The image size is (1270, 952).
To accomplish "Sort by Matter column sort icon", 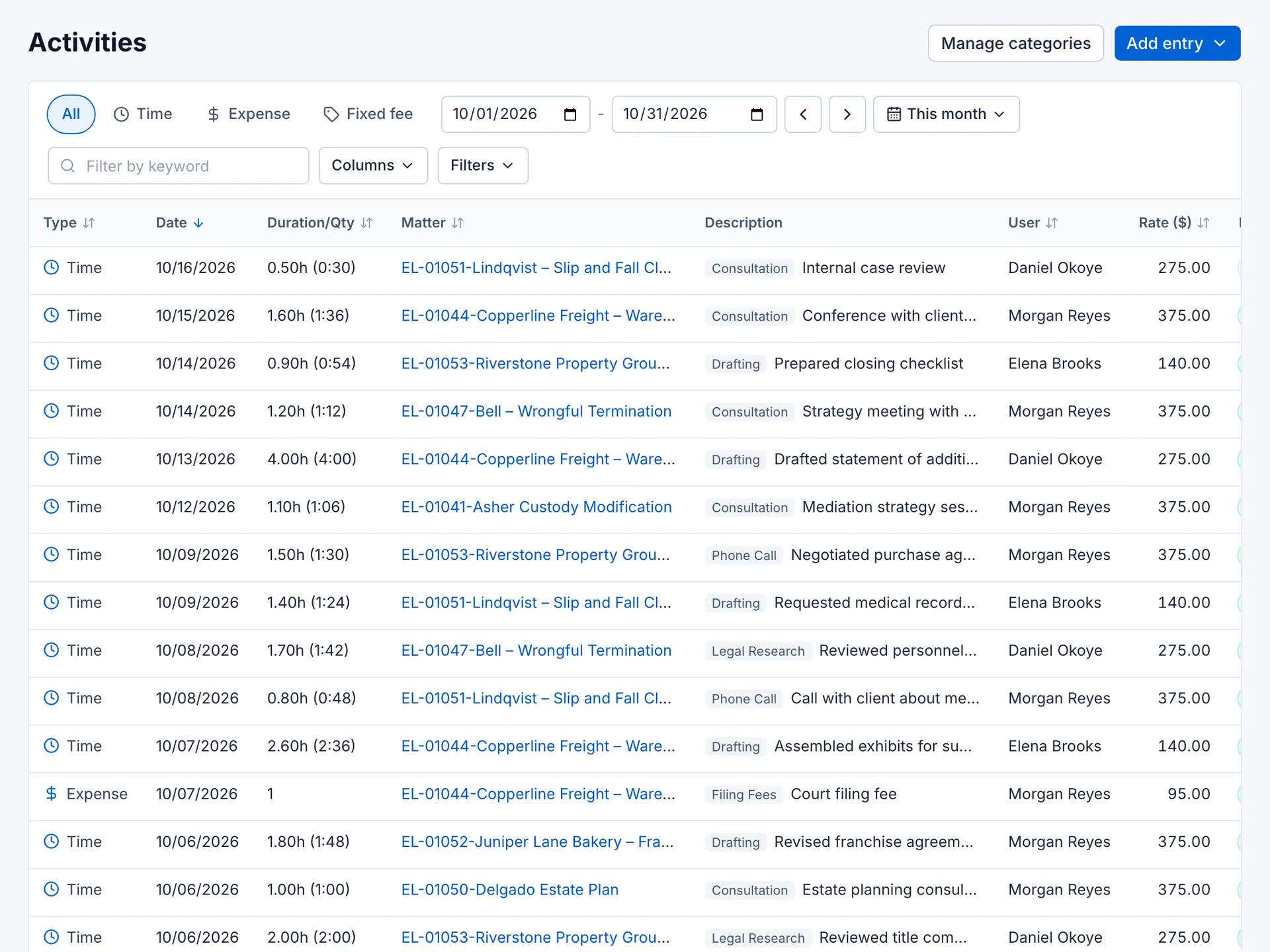I will [x=457, y=223].
